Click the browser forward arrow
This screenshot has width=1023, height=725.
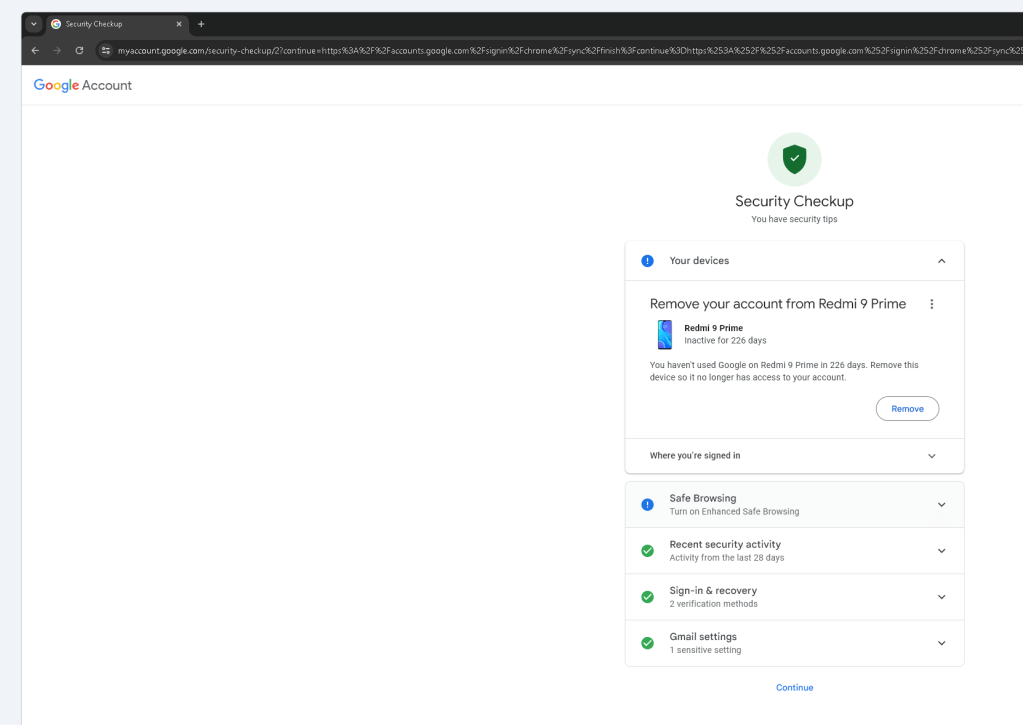57,50
